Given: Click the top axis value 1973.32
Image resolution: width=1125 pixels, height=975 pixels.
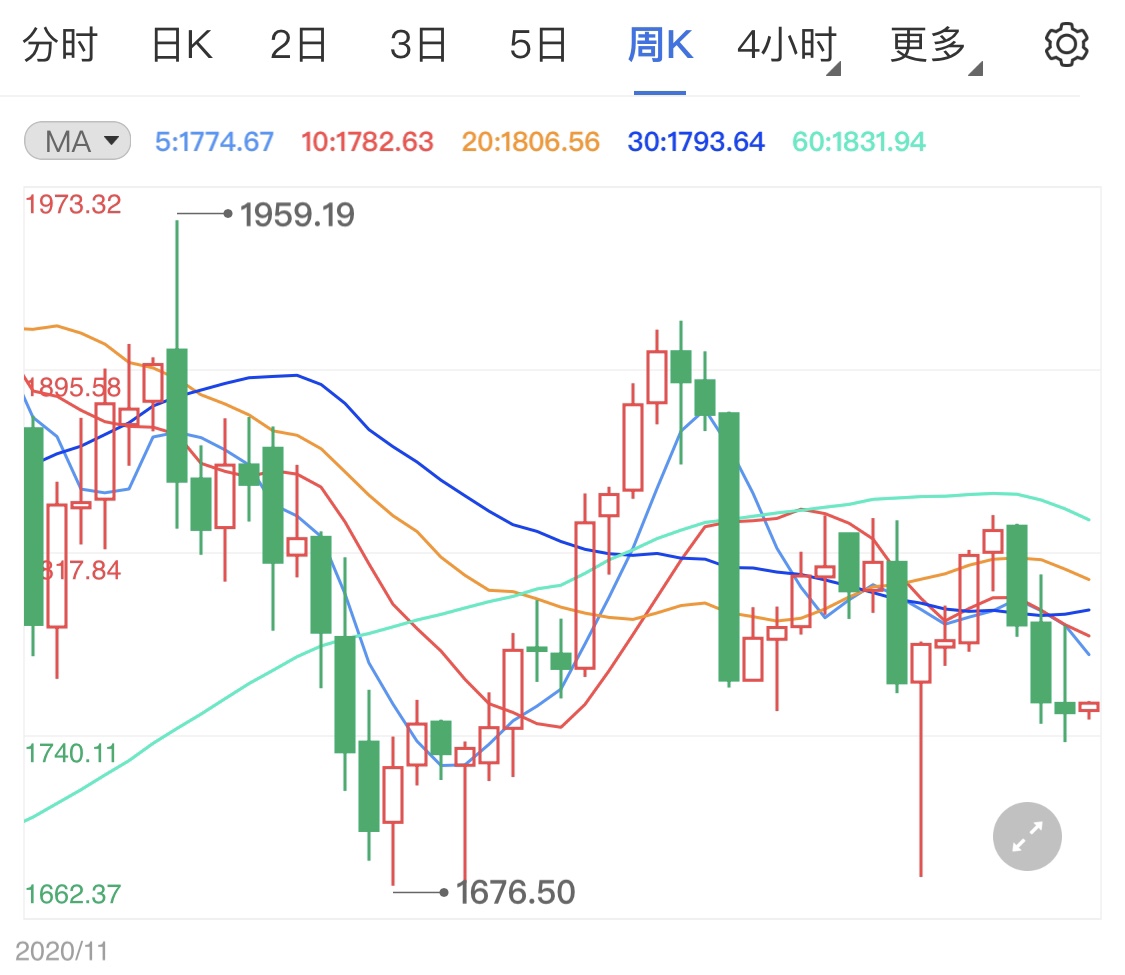Looking at the screenshot, I should (x=73, y=204).
